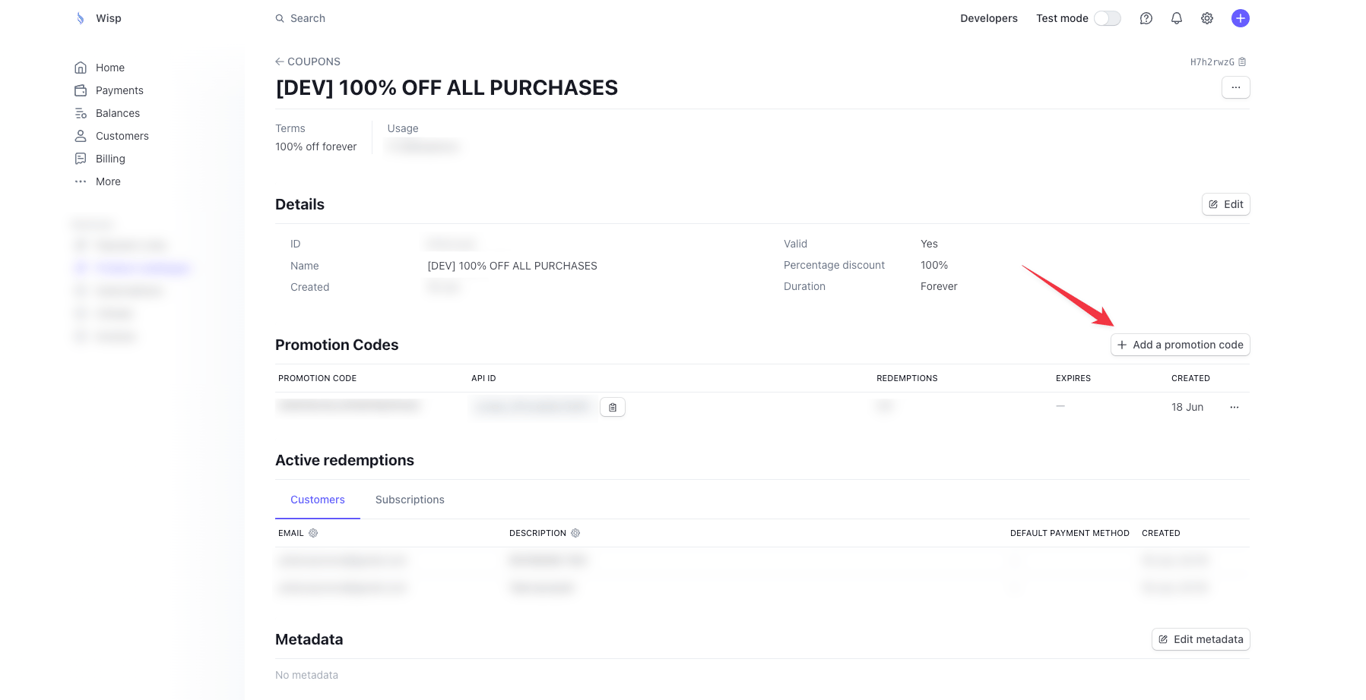
Task: Open the notifications bell
Action: 1176,18
